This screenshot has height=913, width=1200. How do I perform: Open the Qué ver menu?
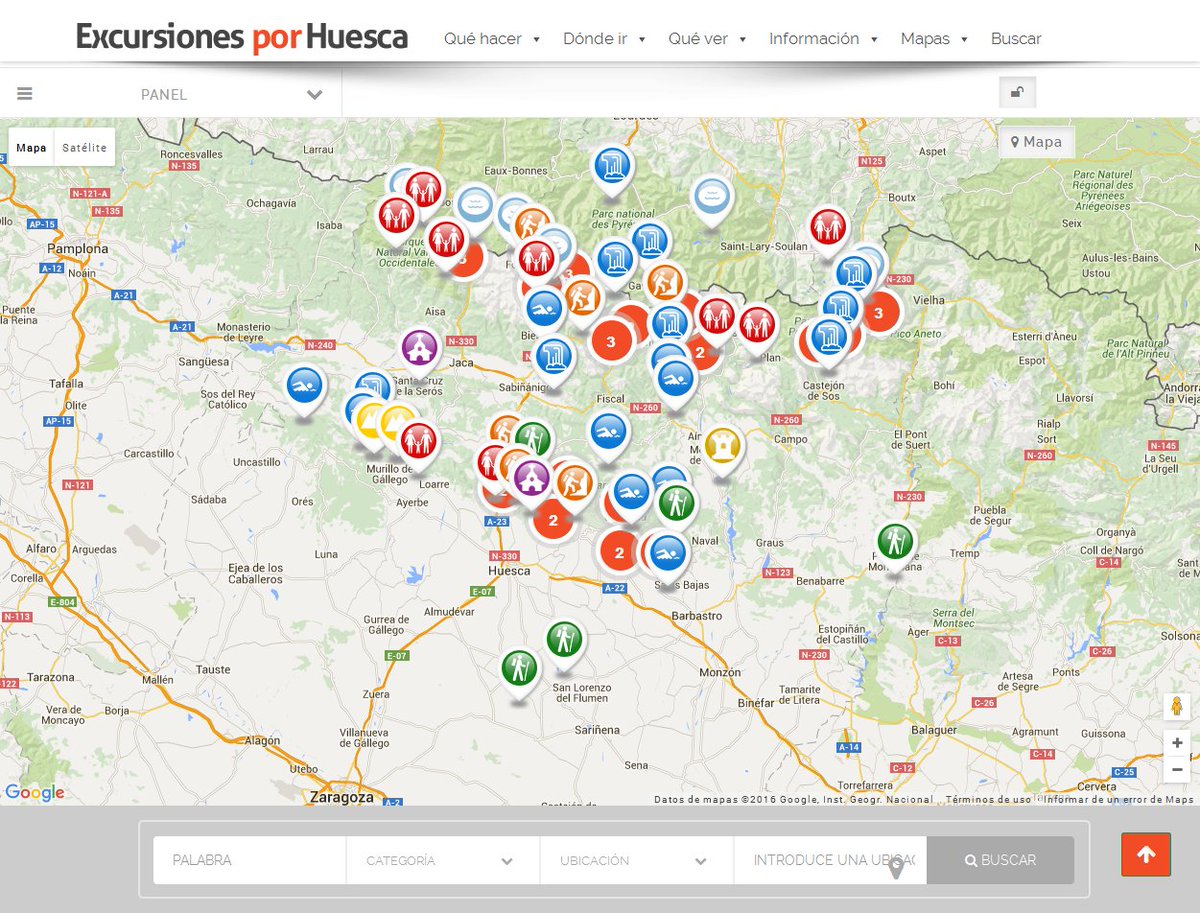coord(708,39)
